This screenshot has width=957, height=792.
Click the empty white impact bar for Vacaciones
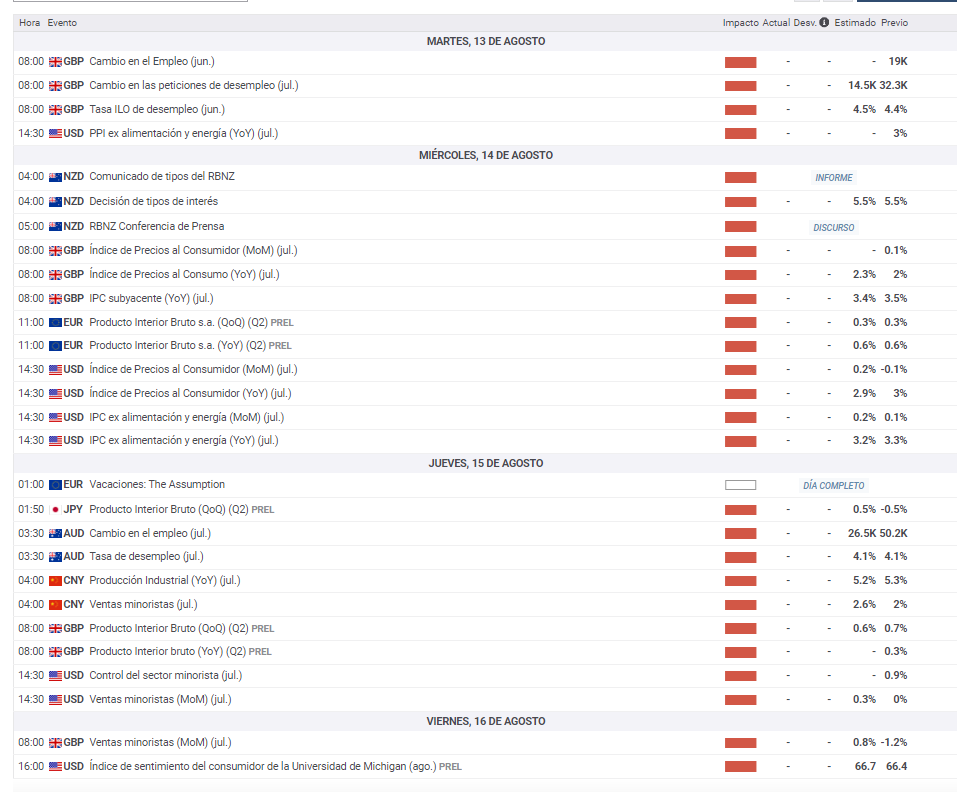(x=740, y=486)
